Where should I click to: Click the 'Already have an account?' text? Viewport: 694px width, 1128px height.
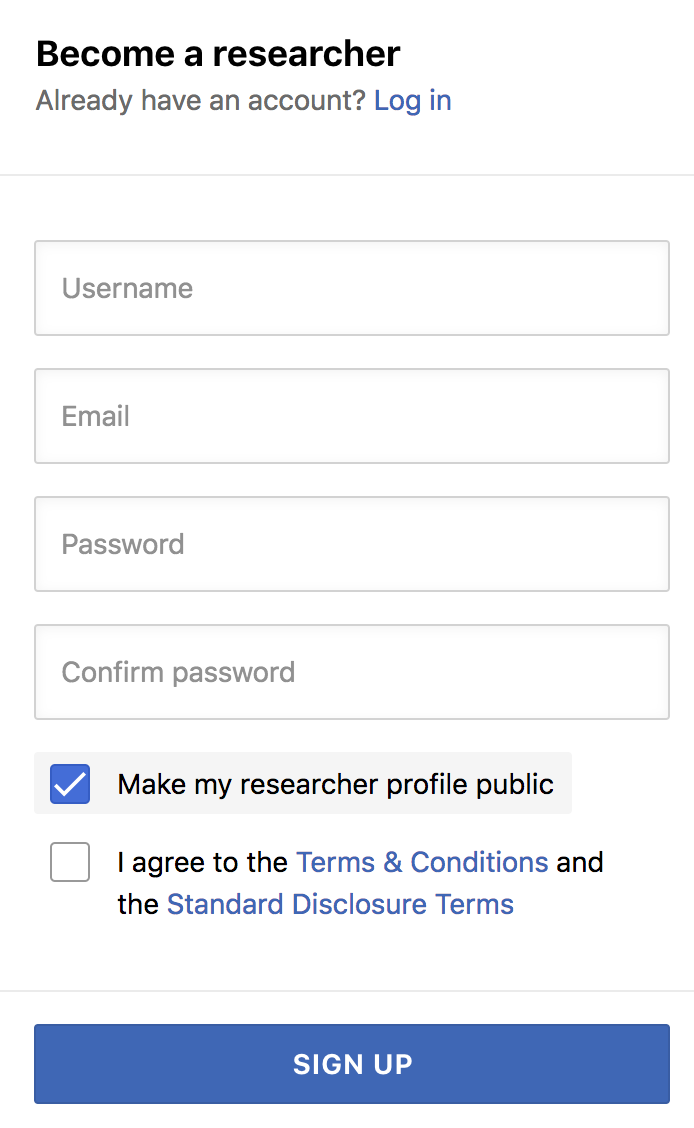tap(200, 101)
